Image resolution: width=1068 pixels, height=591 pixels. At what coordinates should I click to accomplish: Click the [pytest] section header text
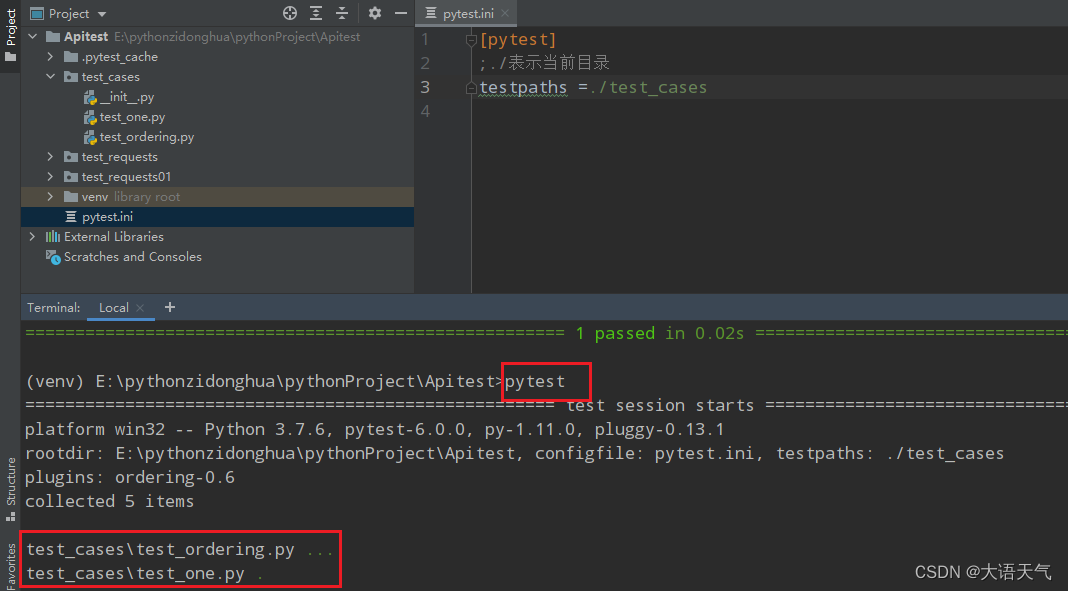[x=518, y=39]
